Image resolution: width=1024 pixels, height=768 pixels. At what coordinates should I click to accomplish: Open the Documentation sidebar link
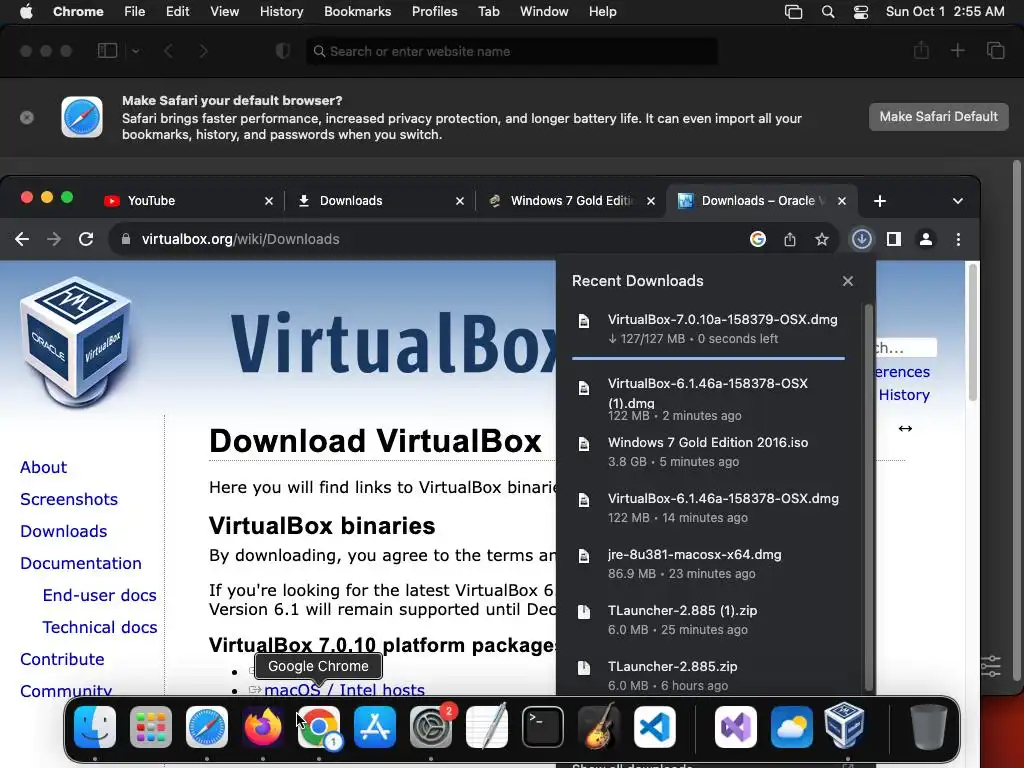(x=81, y=564)
